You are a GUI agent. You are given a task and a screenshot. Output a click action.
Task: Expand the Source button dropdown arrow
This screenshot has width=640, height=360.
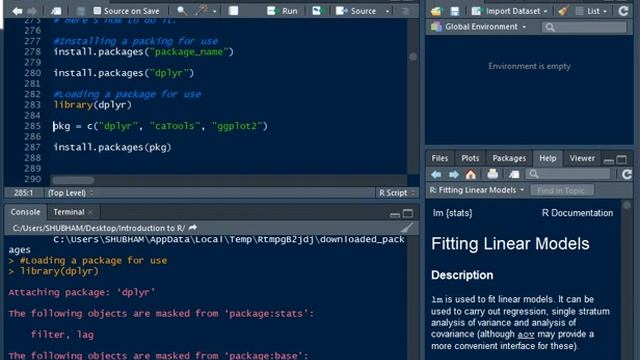tap(387, 11)
